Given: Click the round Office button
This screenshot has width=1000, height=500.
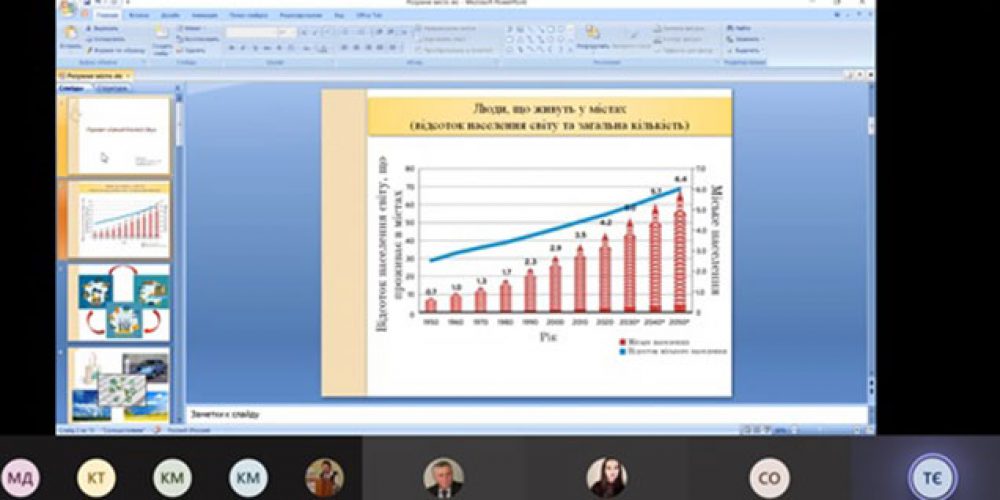Looking at the screenshot, I should tap(68, 8).
